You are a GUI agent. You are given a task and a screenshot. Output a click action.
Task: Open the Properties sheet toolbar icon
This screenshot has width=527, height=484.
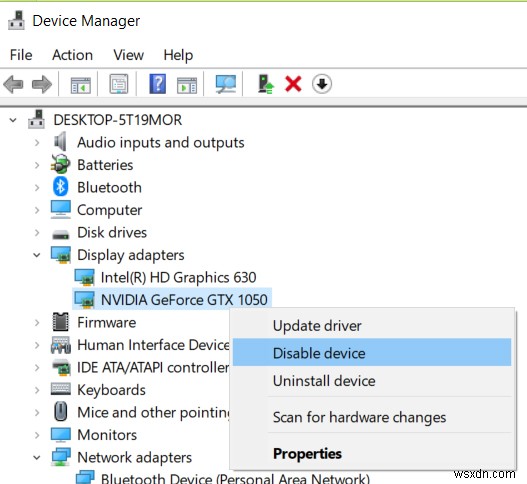point(119,84)
